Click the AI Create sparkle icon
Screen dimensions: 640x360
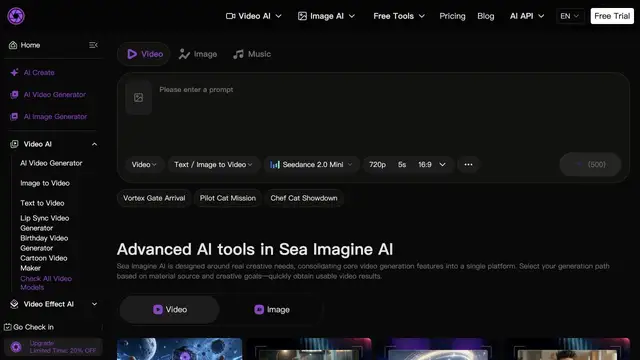click(14, 73)
